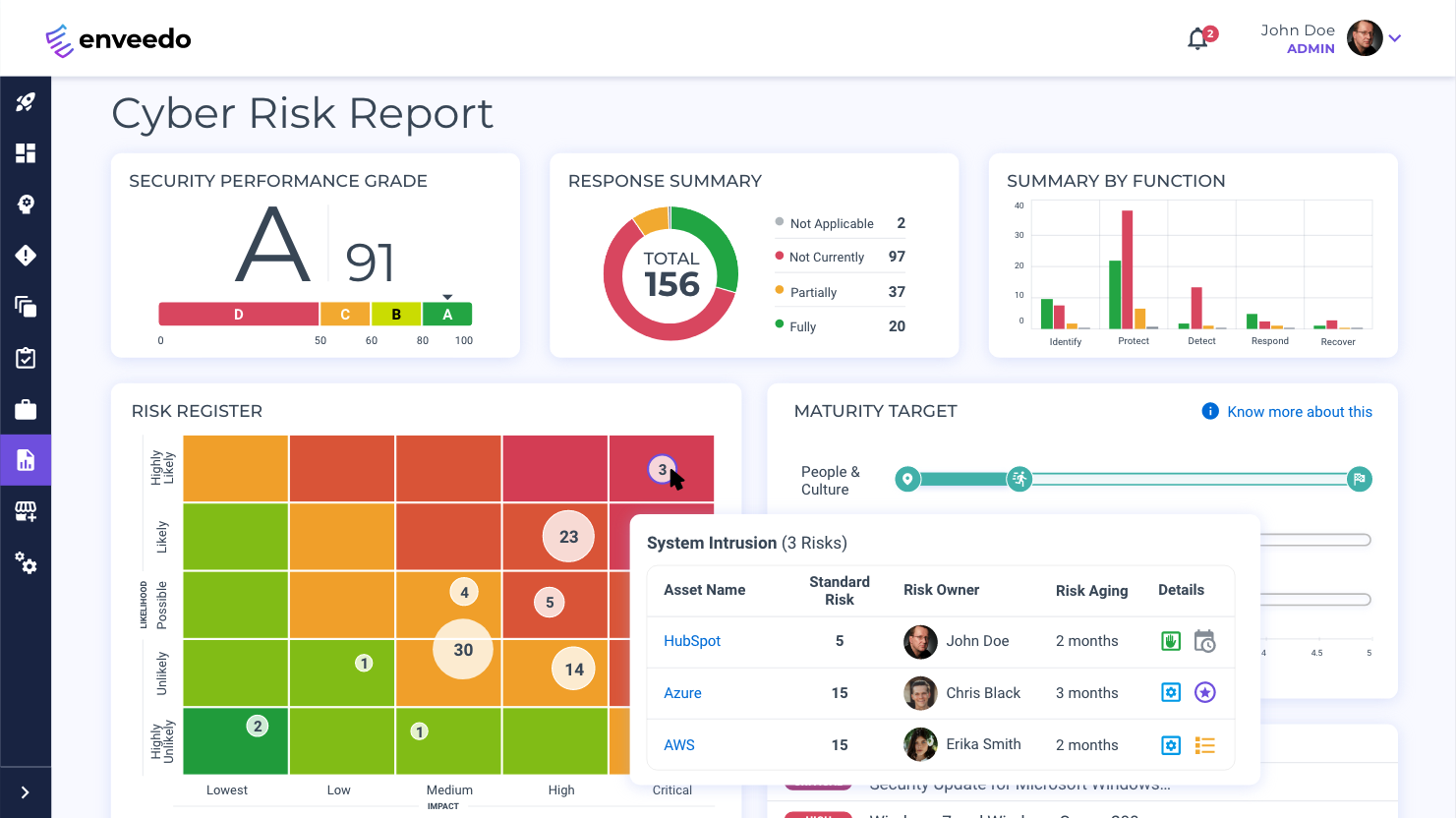Image resolution: width=1456 pixels, height=818 pixels.
Task: Open the calendar schedule icon for HubSpot risk
Action: 1204,640
